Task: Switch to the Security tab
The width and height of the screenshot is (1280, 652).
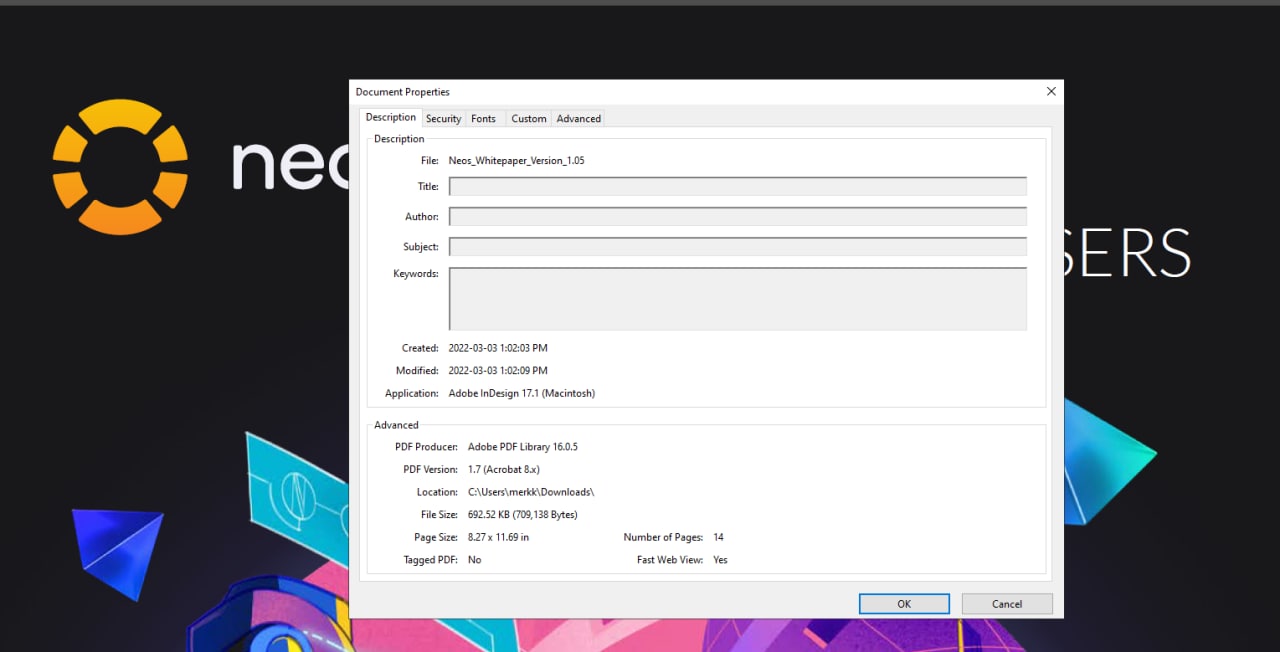Action: pos(443,119)
